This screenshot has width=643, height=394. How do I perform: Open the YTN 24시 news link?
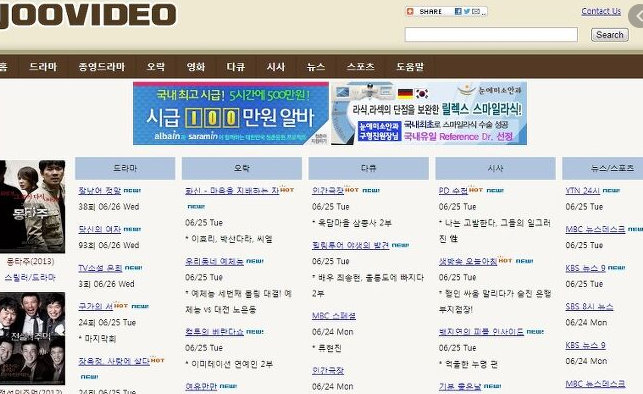tap(582, 191)
